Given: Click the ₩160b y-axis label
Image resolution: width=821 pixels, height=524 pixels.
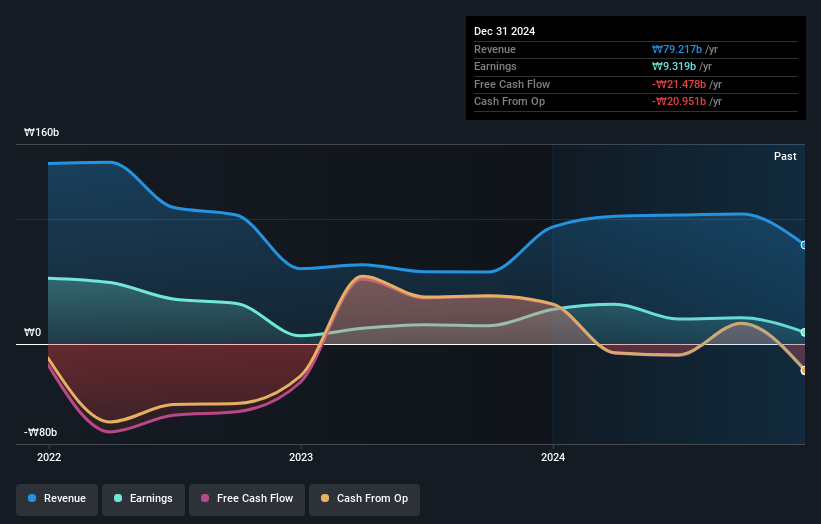Looking at the screenshot, I should (41, 132).
